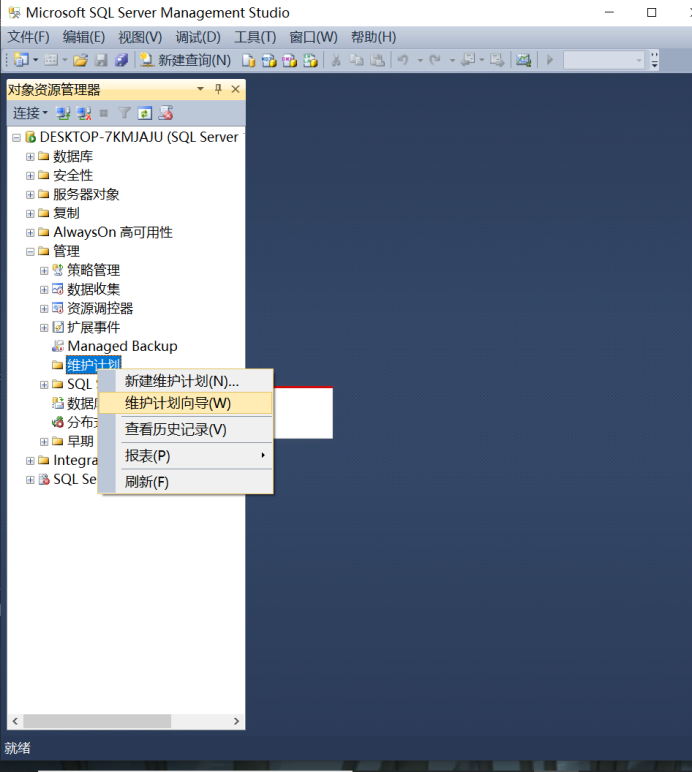Click the right arrow of Object Explorer scrollbar
The image size is (692, 772).
point(236,721)
